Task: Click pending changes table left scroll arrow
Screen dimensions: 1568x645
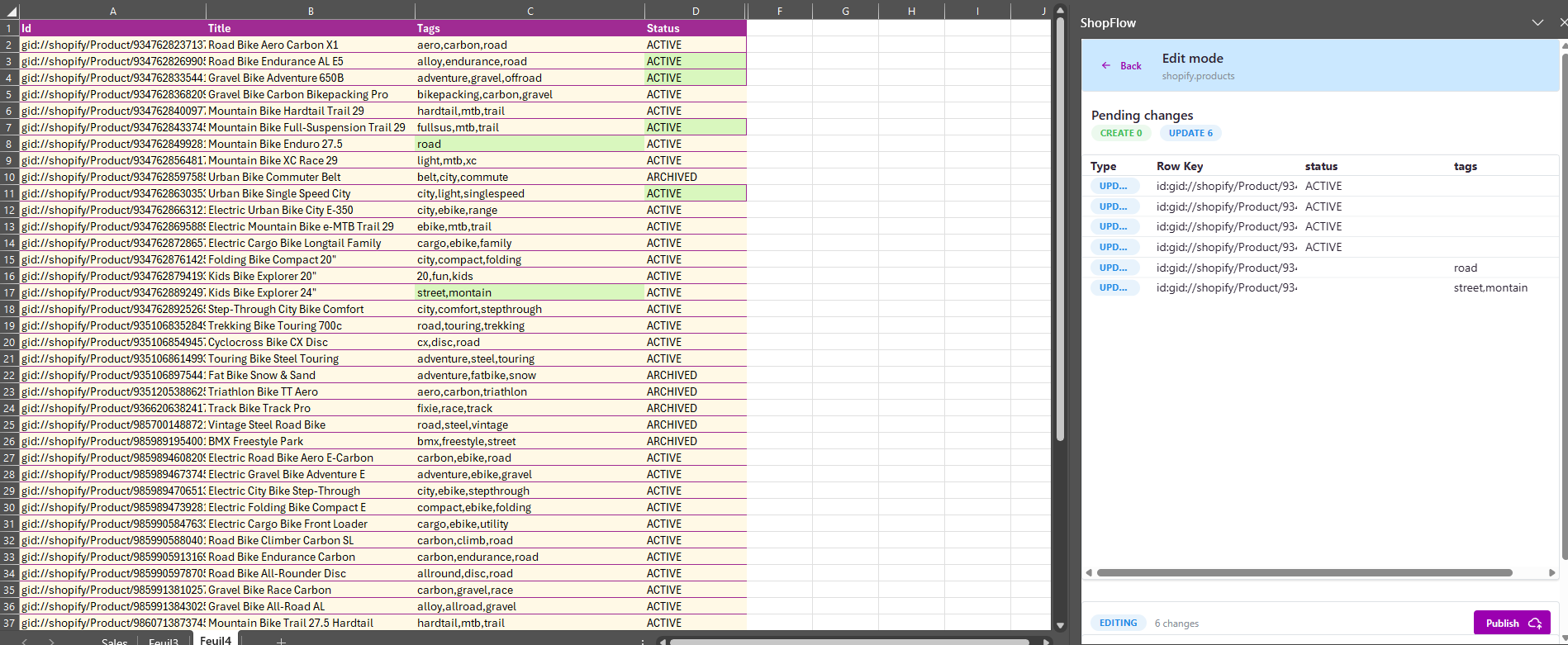Action: 1089,572
